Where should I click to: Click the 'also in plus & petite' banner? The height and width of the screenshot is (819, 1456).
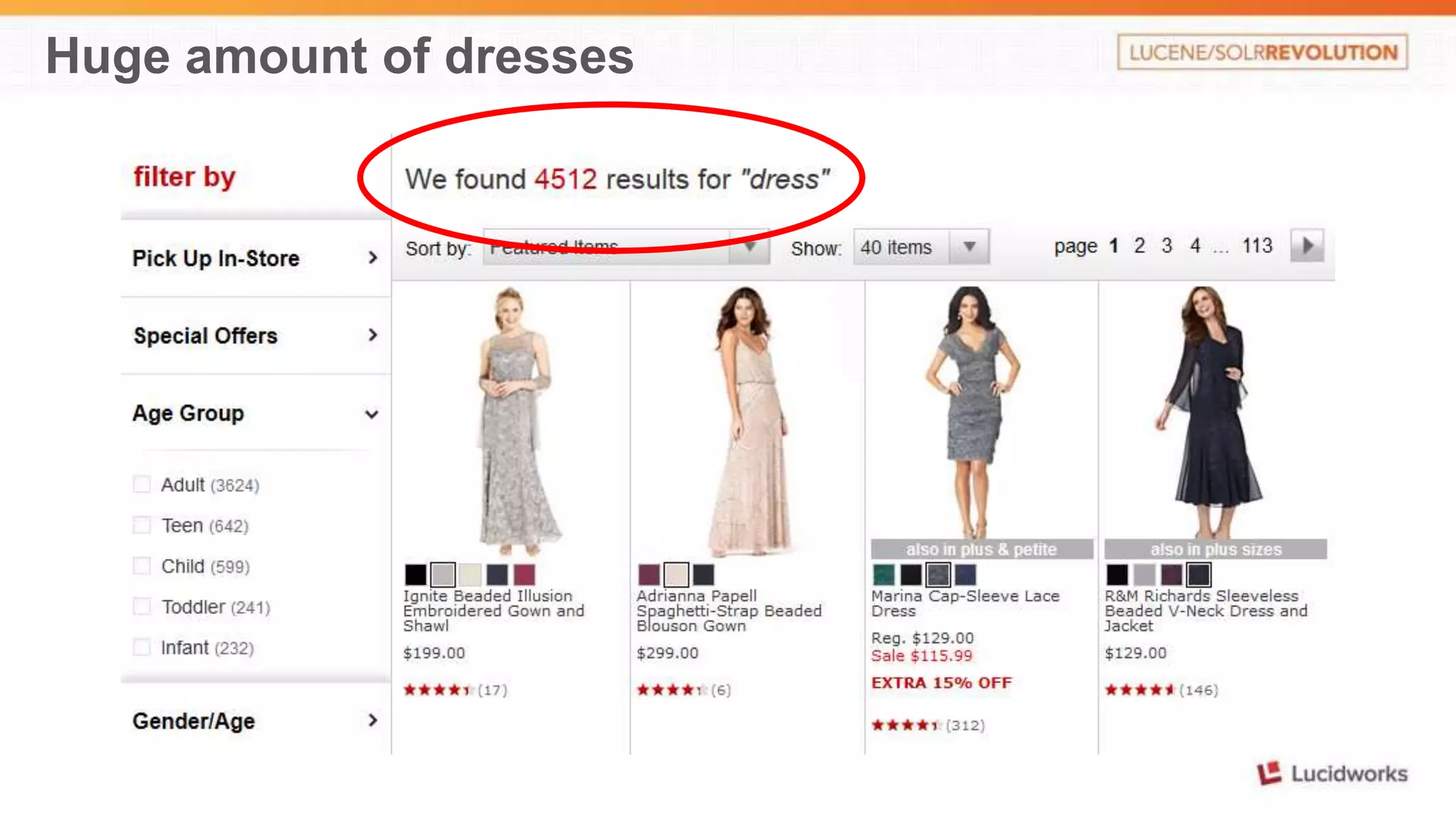[x=982, y=549]
